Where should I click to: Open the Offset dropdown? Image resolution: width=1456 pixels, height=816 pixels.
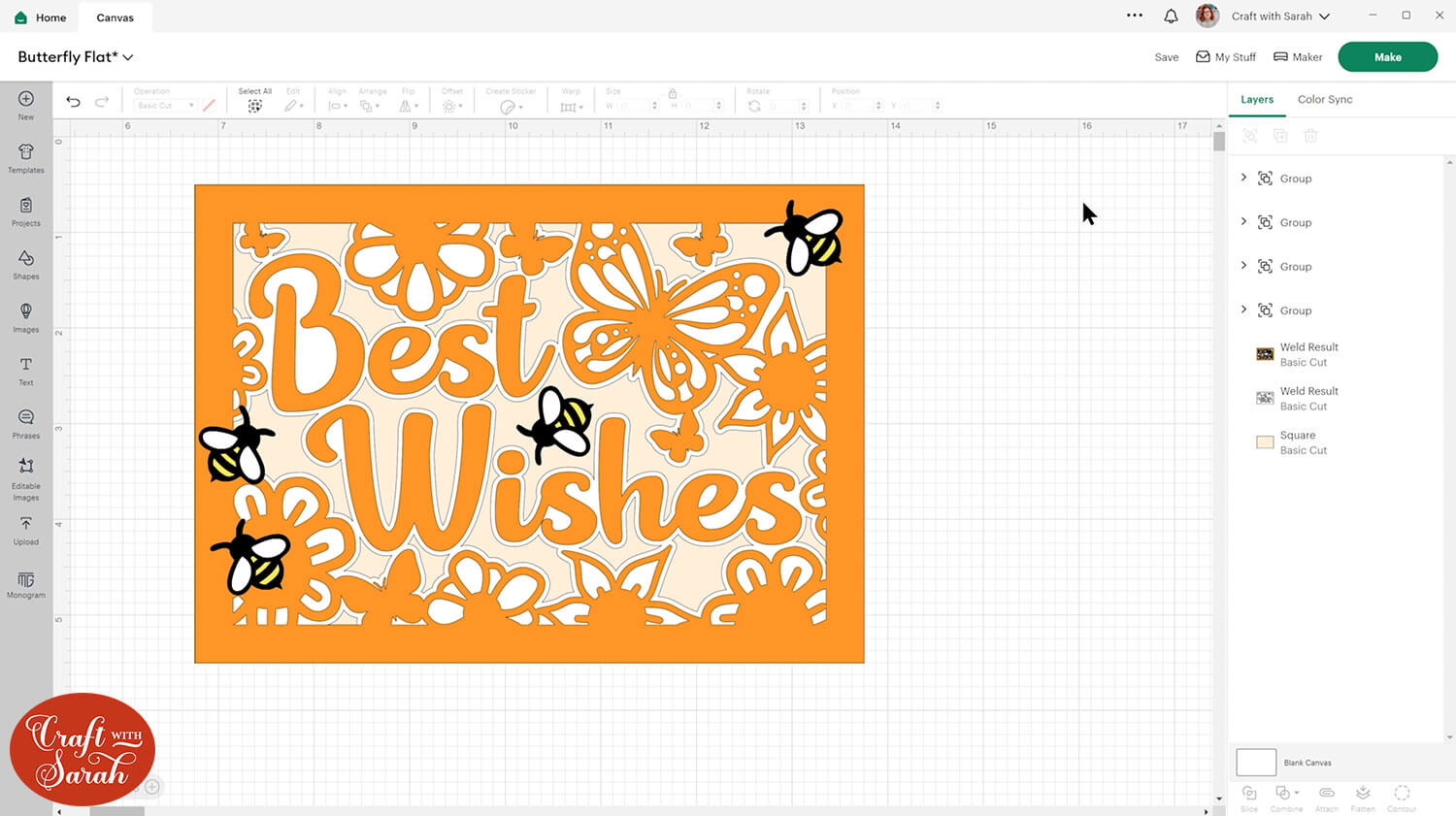(451, 106)
